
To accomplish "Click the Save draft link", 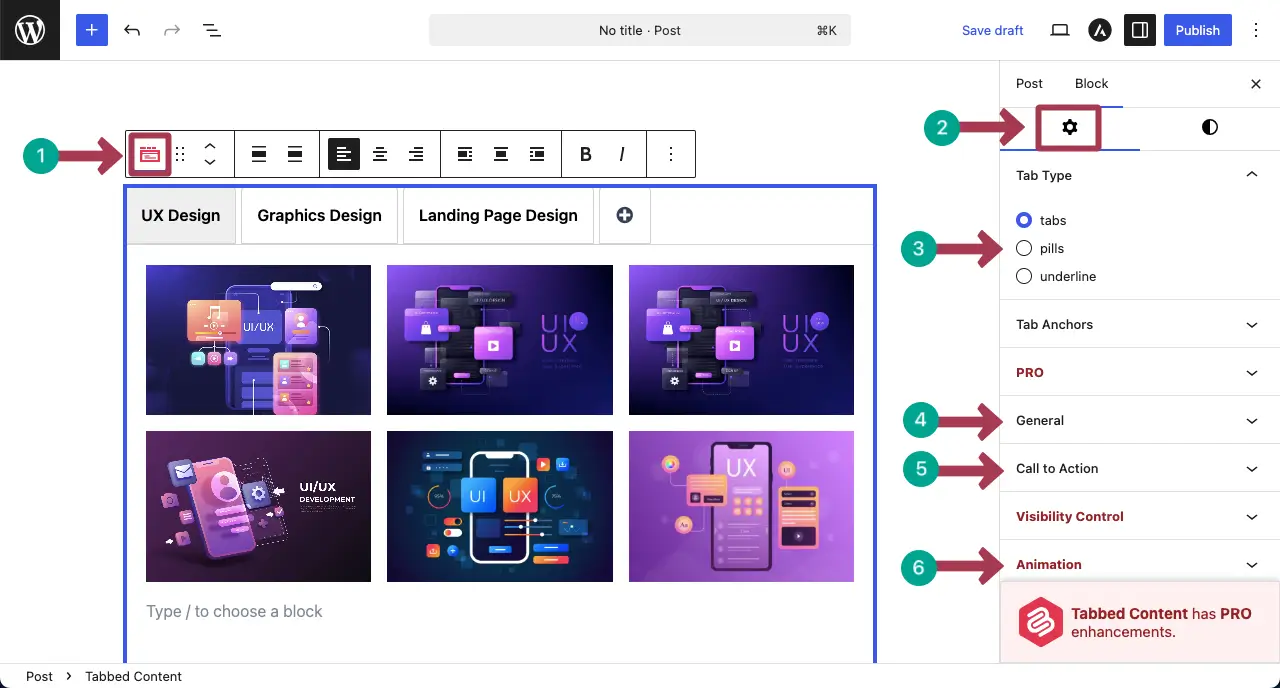I will tap(993, 30).
